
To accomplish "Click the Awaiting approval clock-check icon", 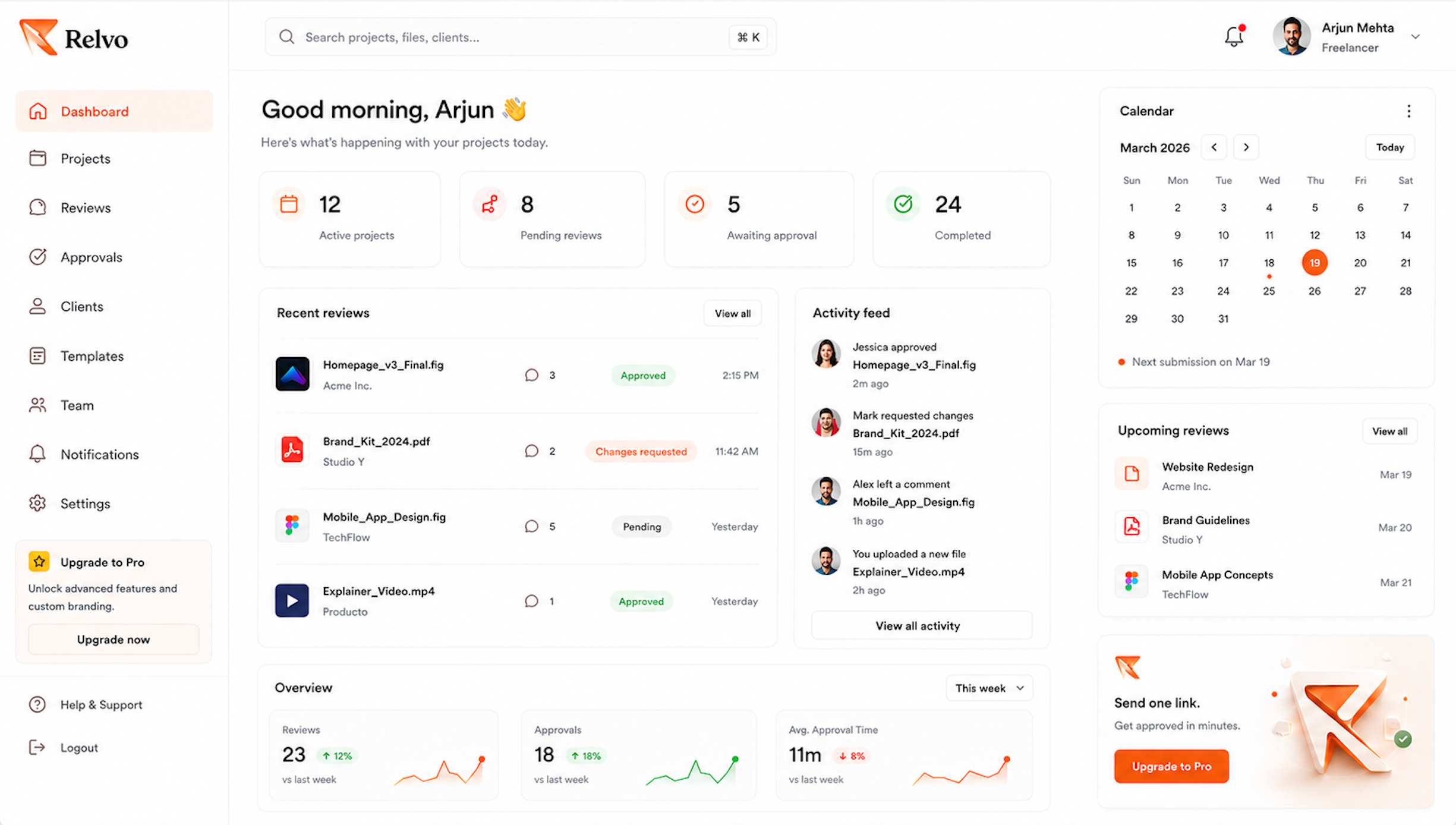I will (695, 204).
